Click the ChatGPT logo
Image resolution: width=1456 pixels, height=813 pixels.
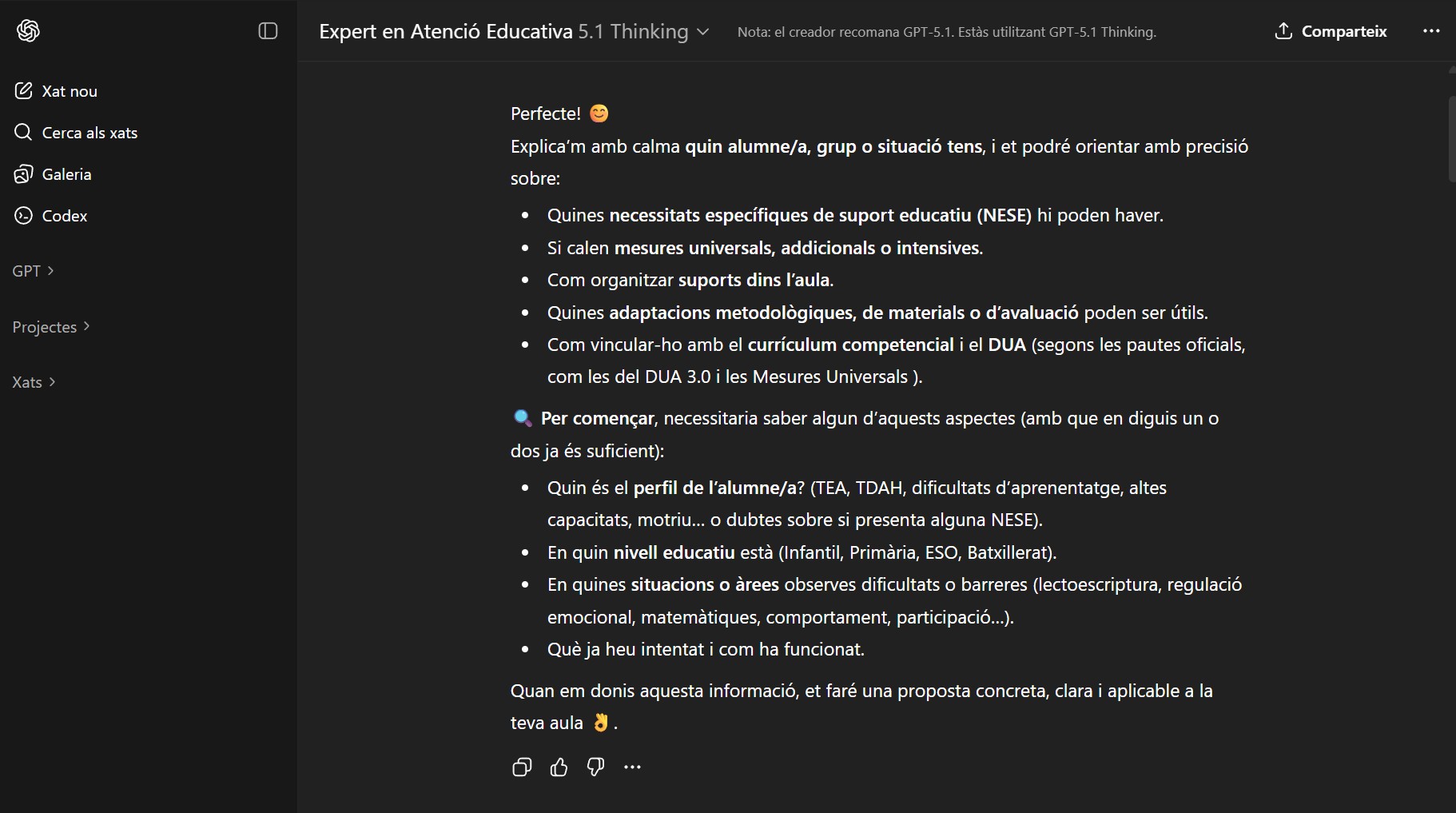(x=30, y=30)
